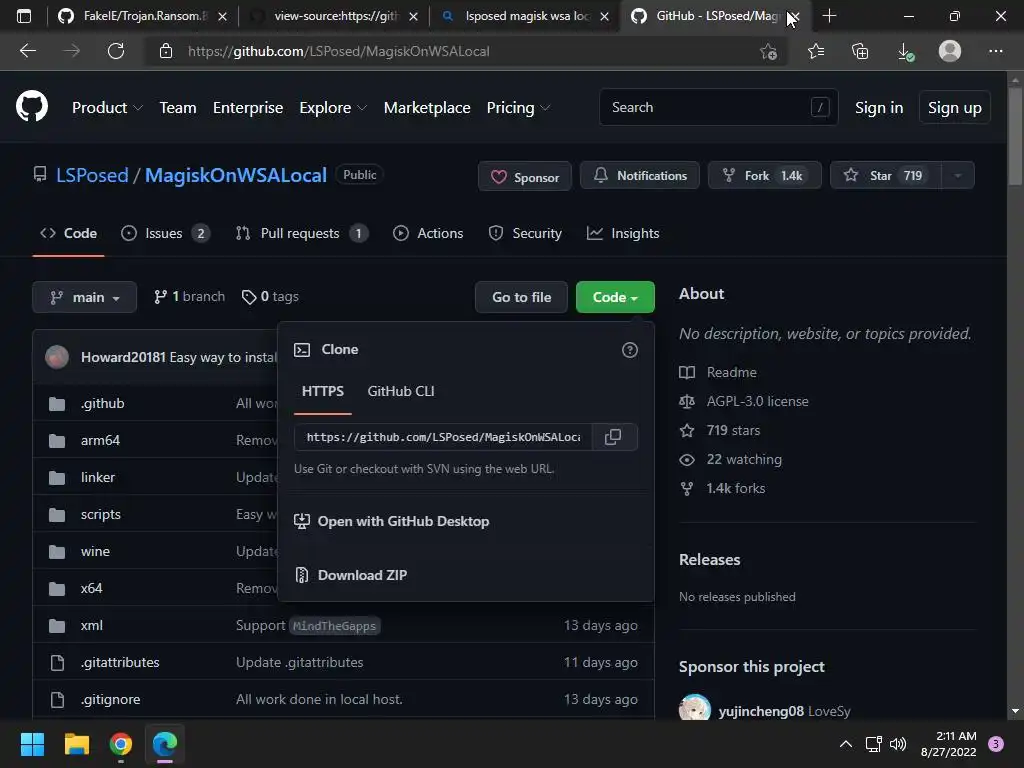Viewport: 1024px width, 768px height.
Task: Expand the Pricing menu
Action: (519, 108)
